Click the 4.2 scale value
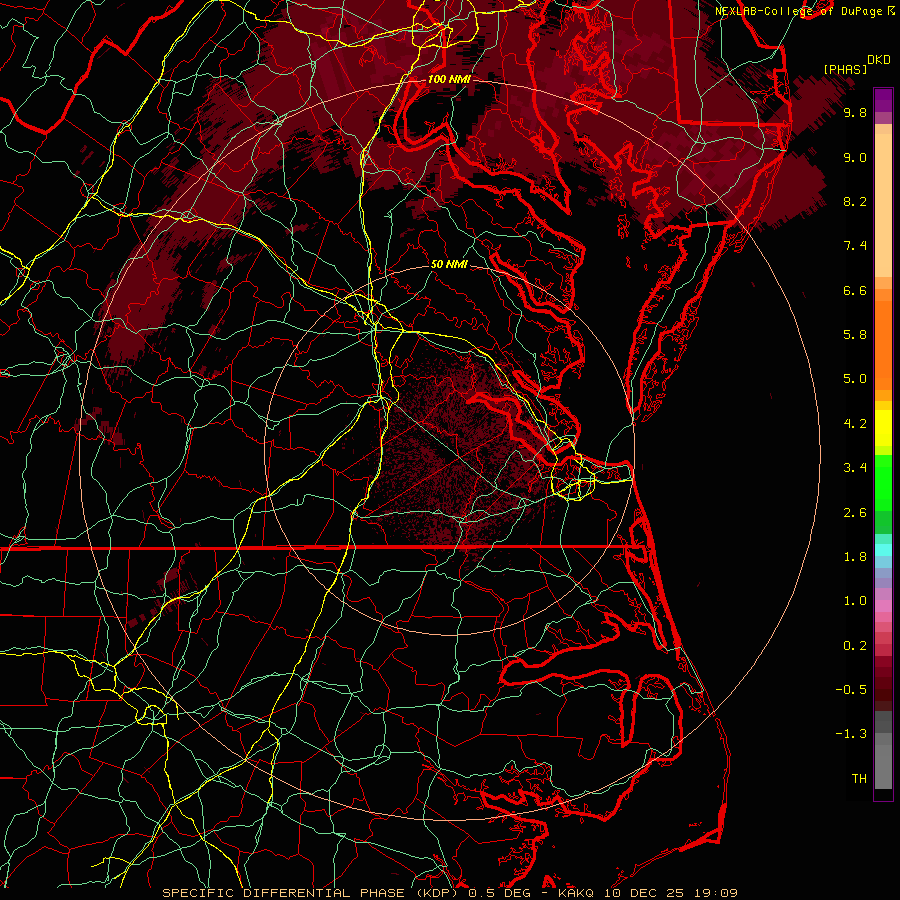 855,424
